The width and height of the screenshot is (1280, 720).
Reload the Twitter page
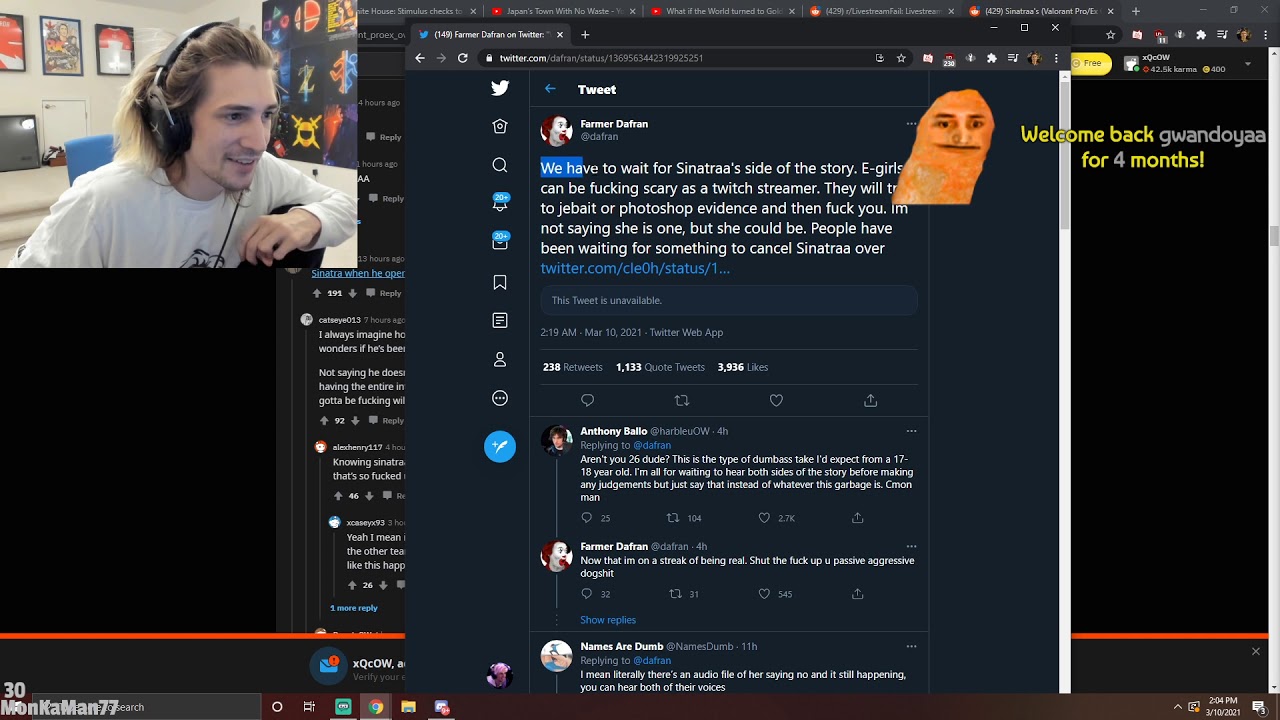coord(462,58)
